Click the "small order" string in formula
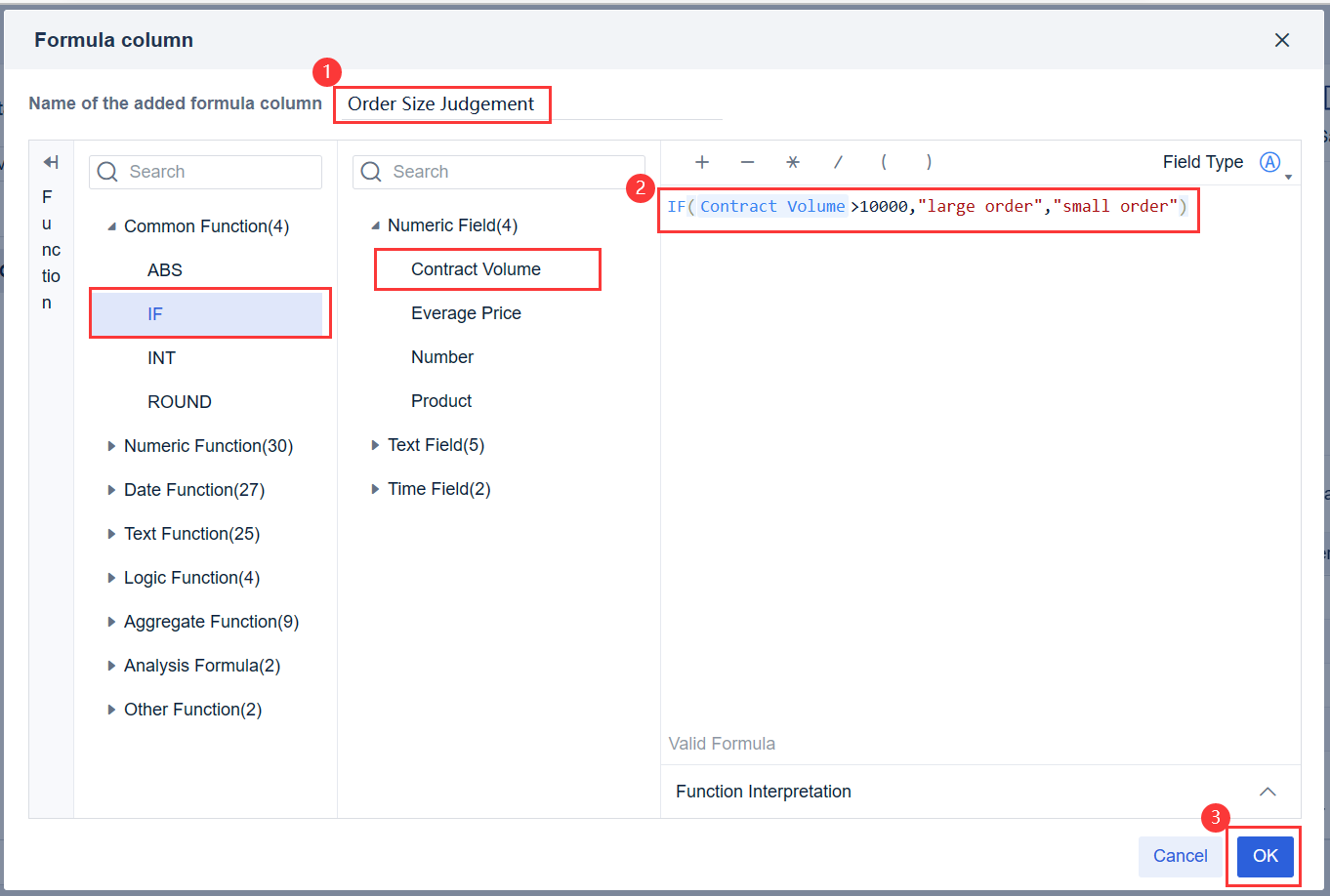 (x=1115, y=206)
